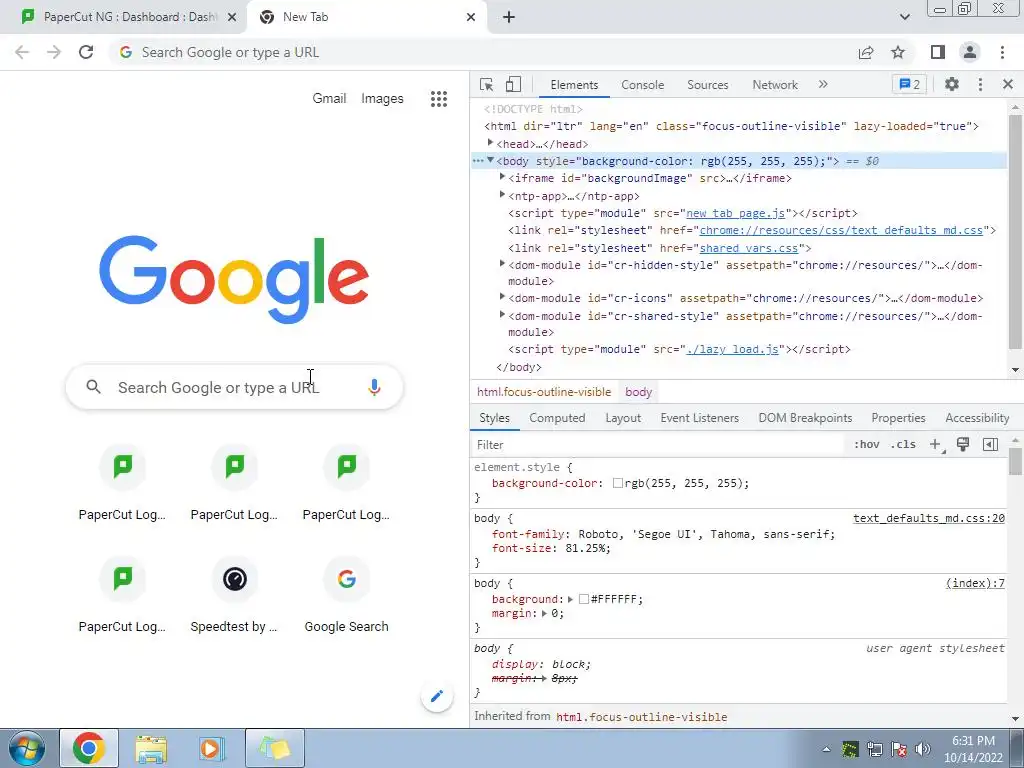This screenshot has height=768, width=1024.
Task: Switch to the Console tab
Action: (x=643, y=85)
